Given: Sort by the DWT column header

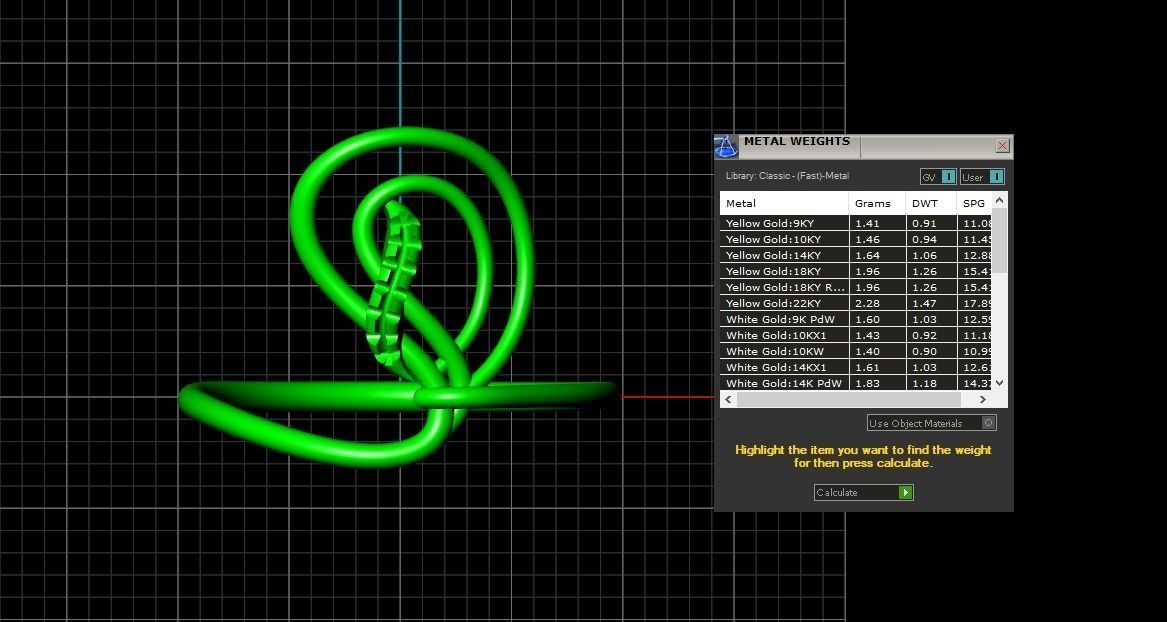Looking at the screenshot, I should point(931,203).
